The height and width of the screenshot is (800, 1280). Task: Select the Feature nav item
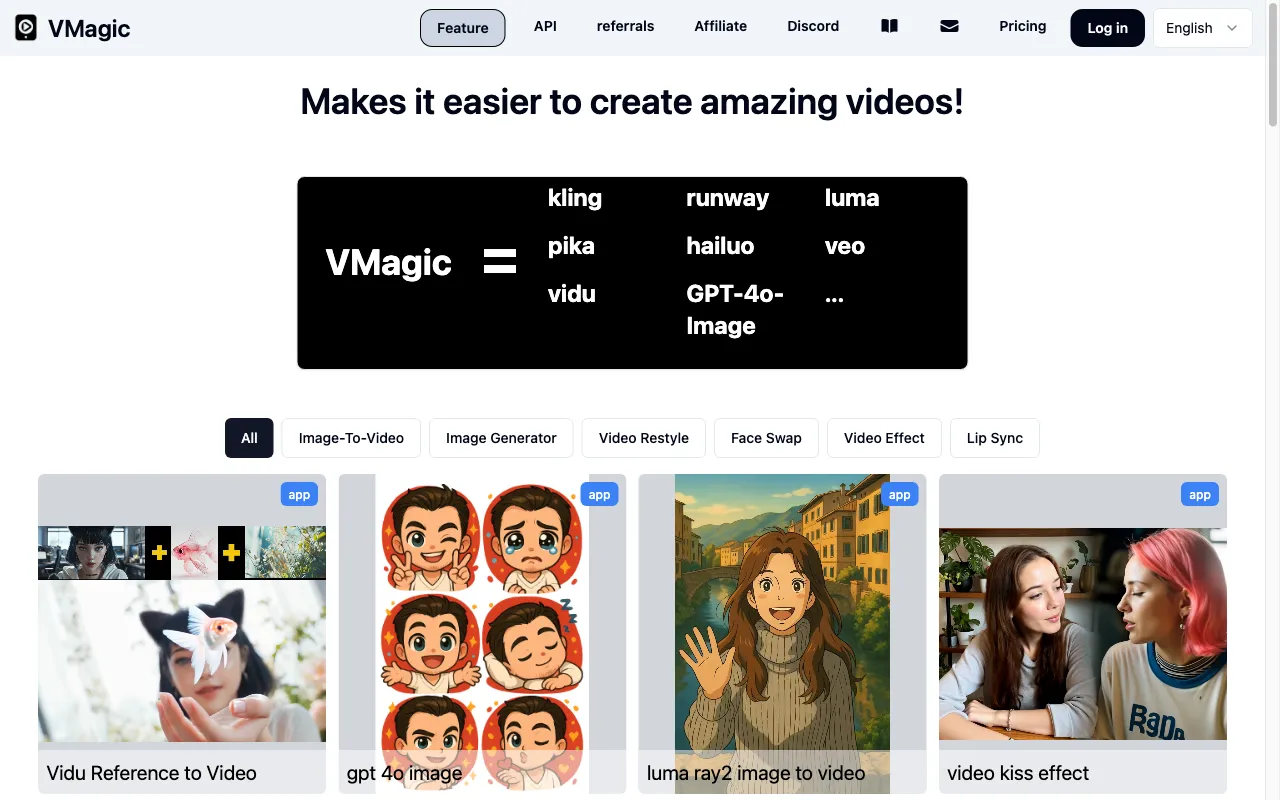tap(462, 28)
